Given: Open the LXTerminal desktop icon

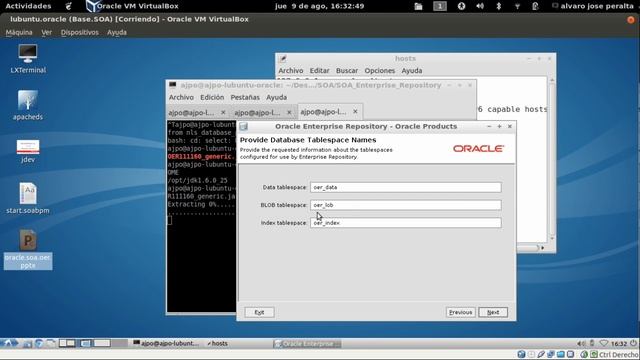Looking at the screenshot, I should [28, 59].
